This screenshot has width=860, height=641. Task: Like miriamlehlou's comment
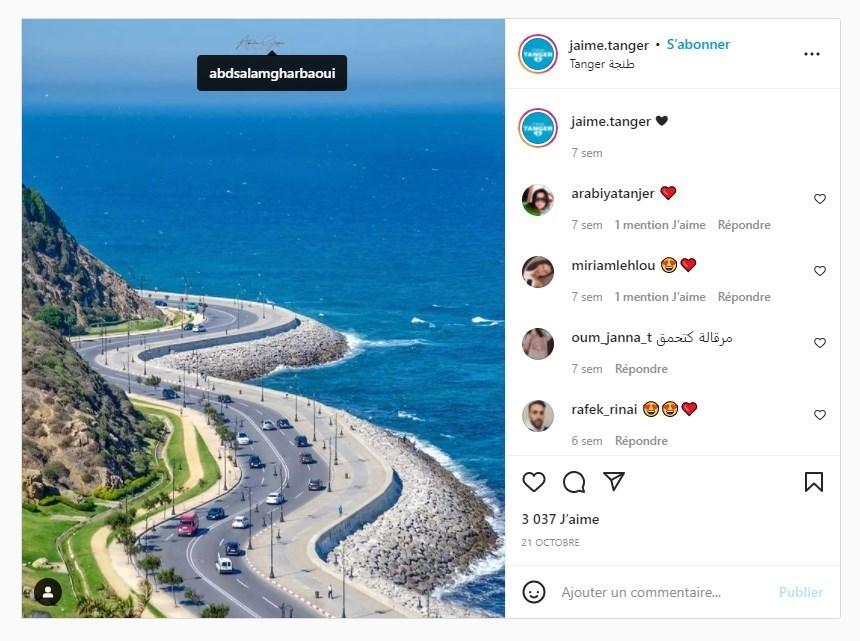click(819, 271)
